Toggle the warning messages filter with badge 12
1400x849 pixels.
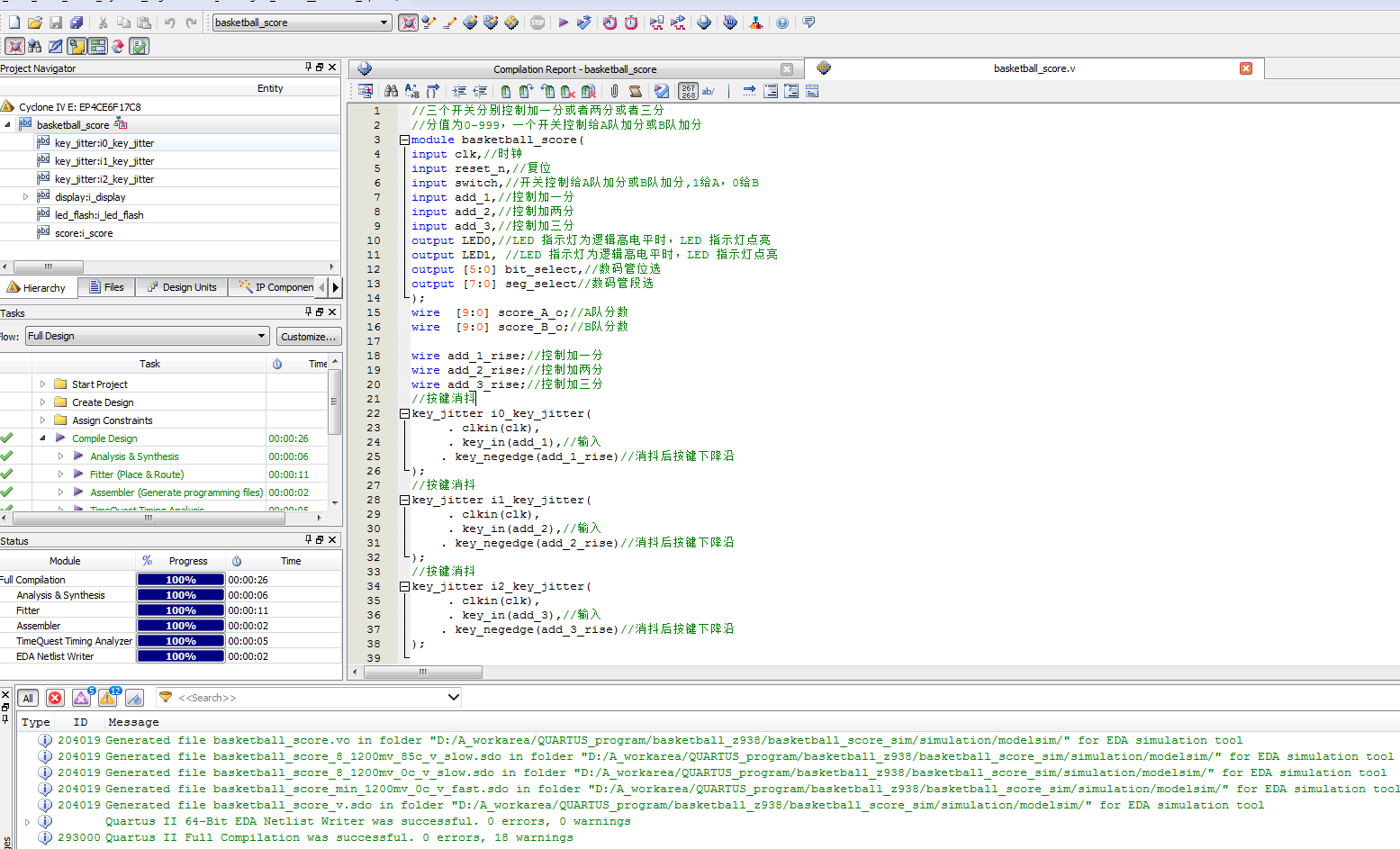(108, 698)
